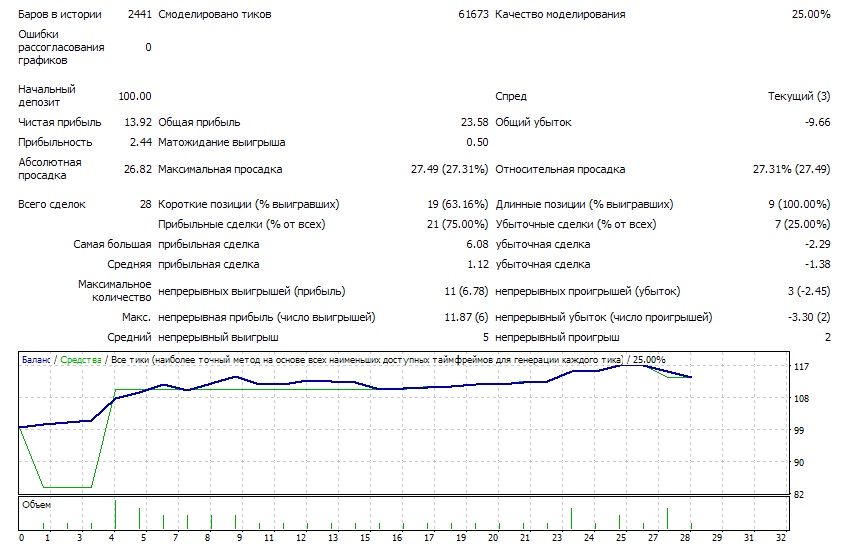Click average consecutive wins value 5
The image size is (844, 547).
click(x=486, y=338)
